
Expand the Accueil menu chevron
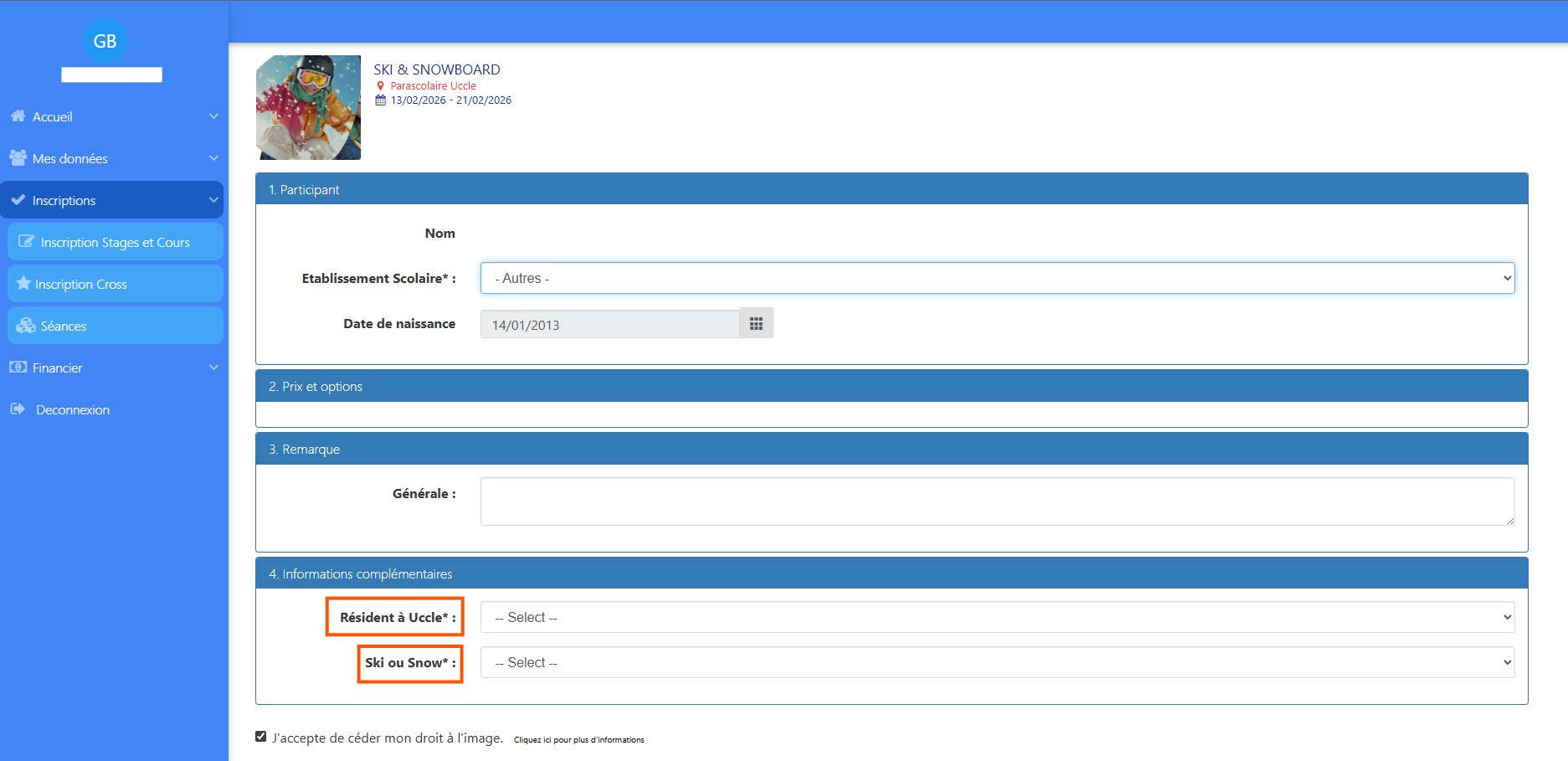click(x=213, y=116)
